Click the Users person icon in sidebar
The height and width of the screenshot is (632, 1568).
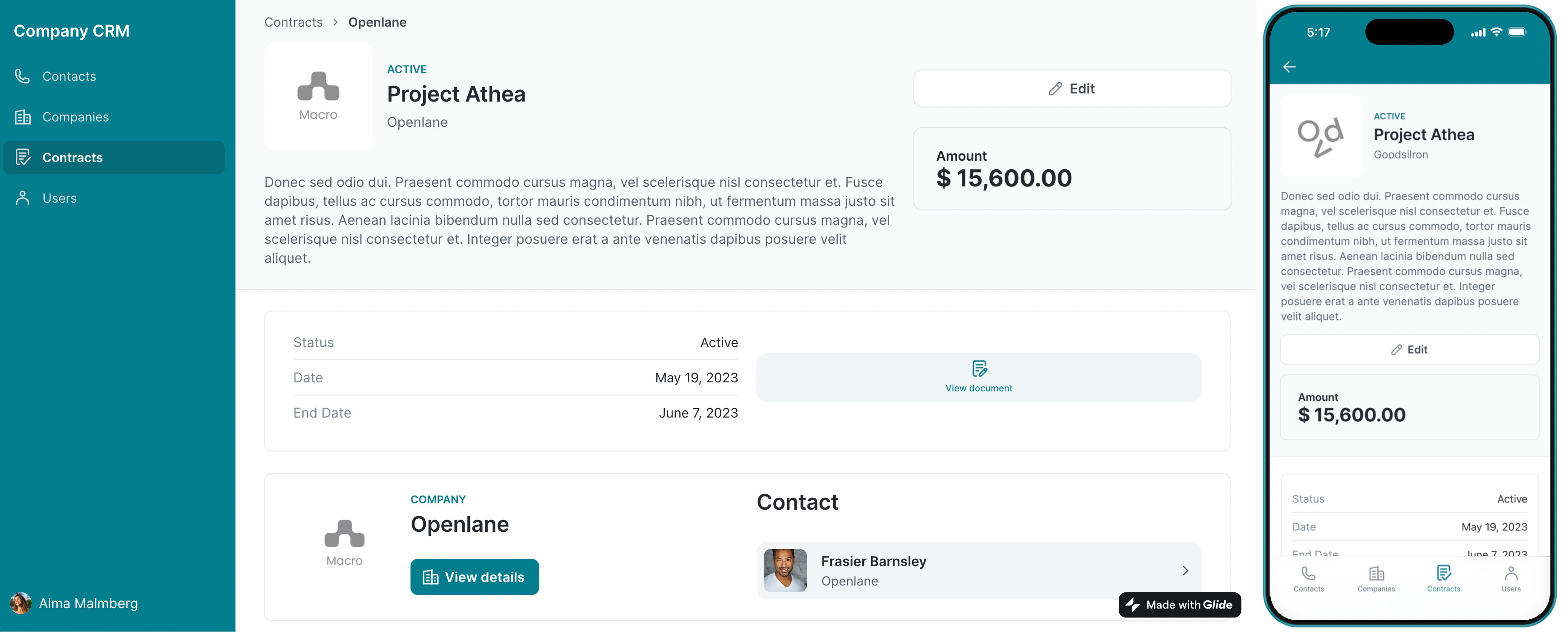coord(23,198)
